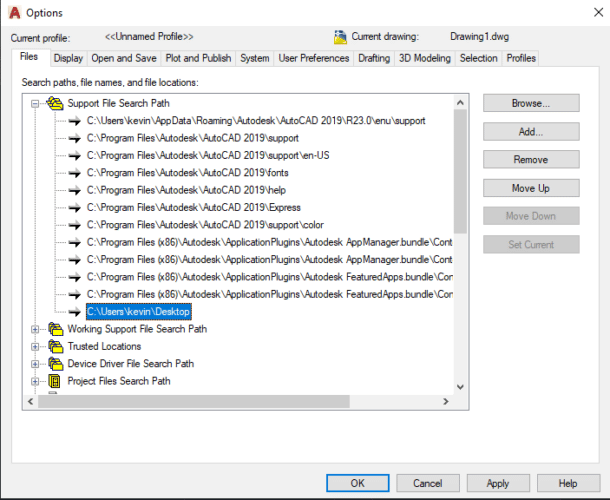Click the Remove button
610x500 pixels.
coord(531,160)
